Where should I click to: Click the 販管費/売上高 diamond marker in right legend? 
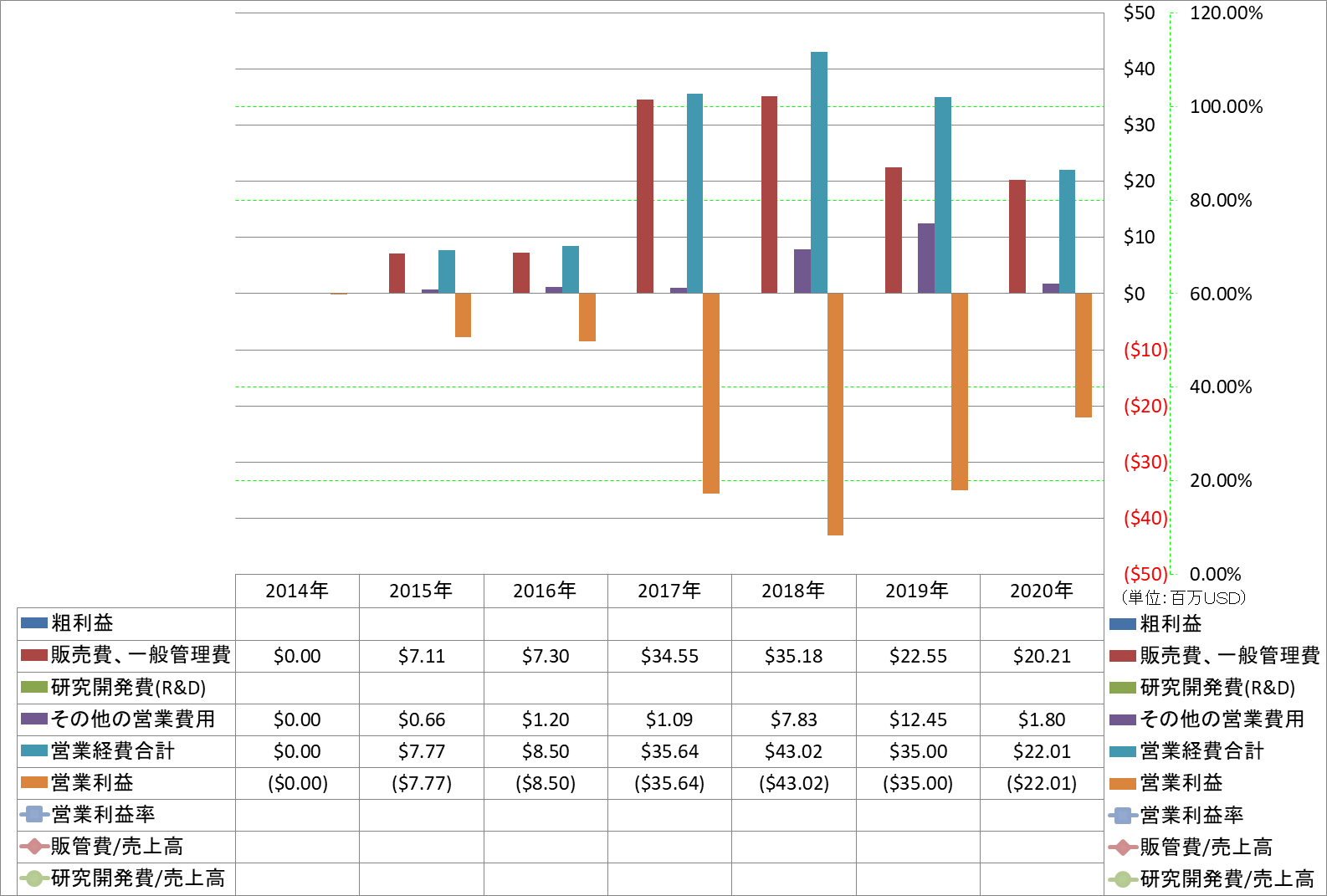point(1123,847)
